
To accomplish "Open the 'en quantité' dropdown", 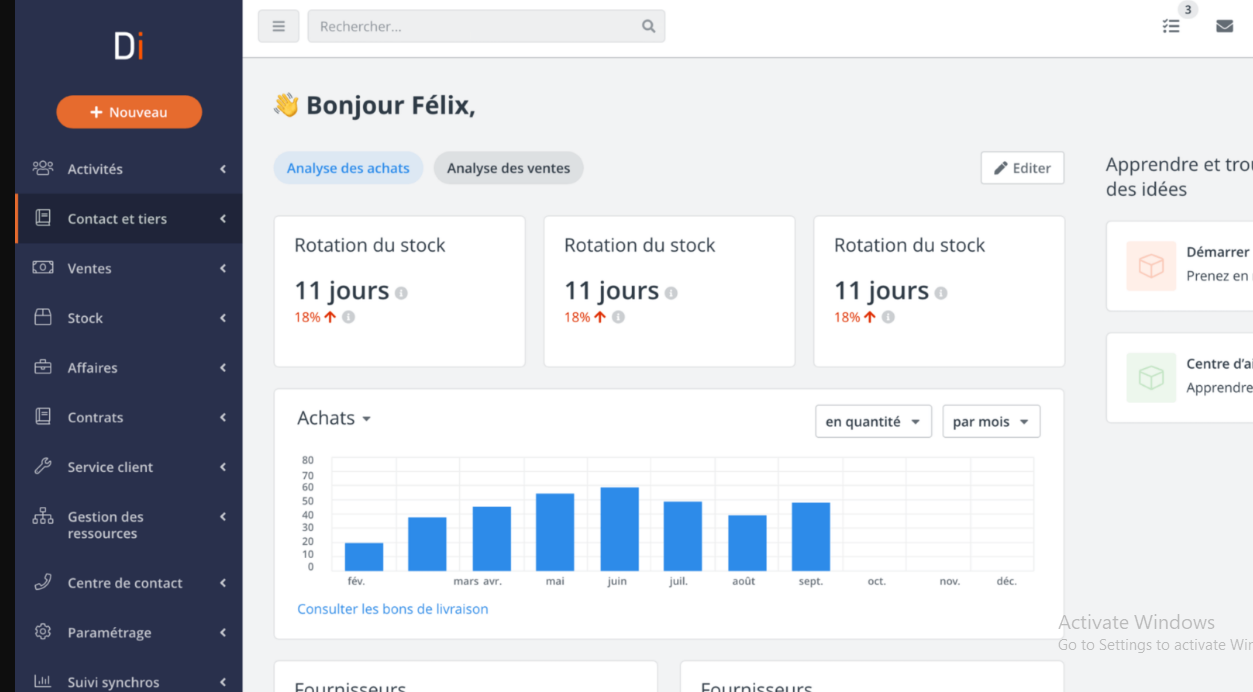I will coord(873,422).
